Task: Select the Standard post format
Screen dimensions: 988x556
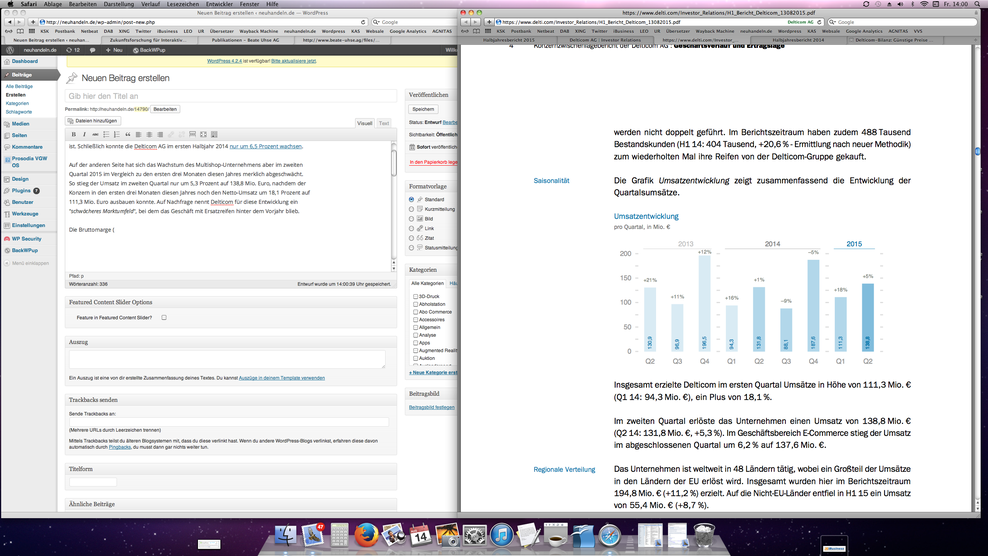Action: point(411,199)
